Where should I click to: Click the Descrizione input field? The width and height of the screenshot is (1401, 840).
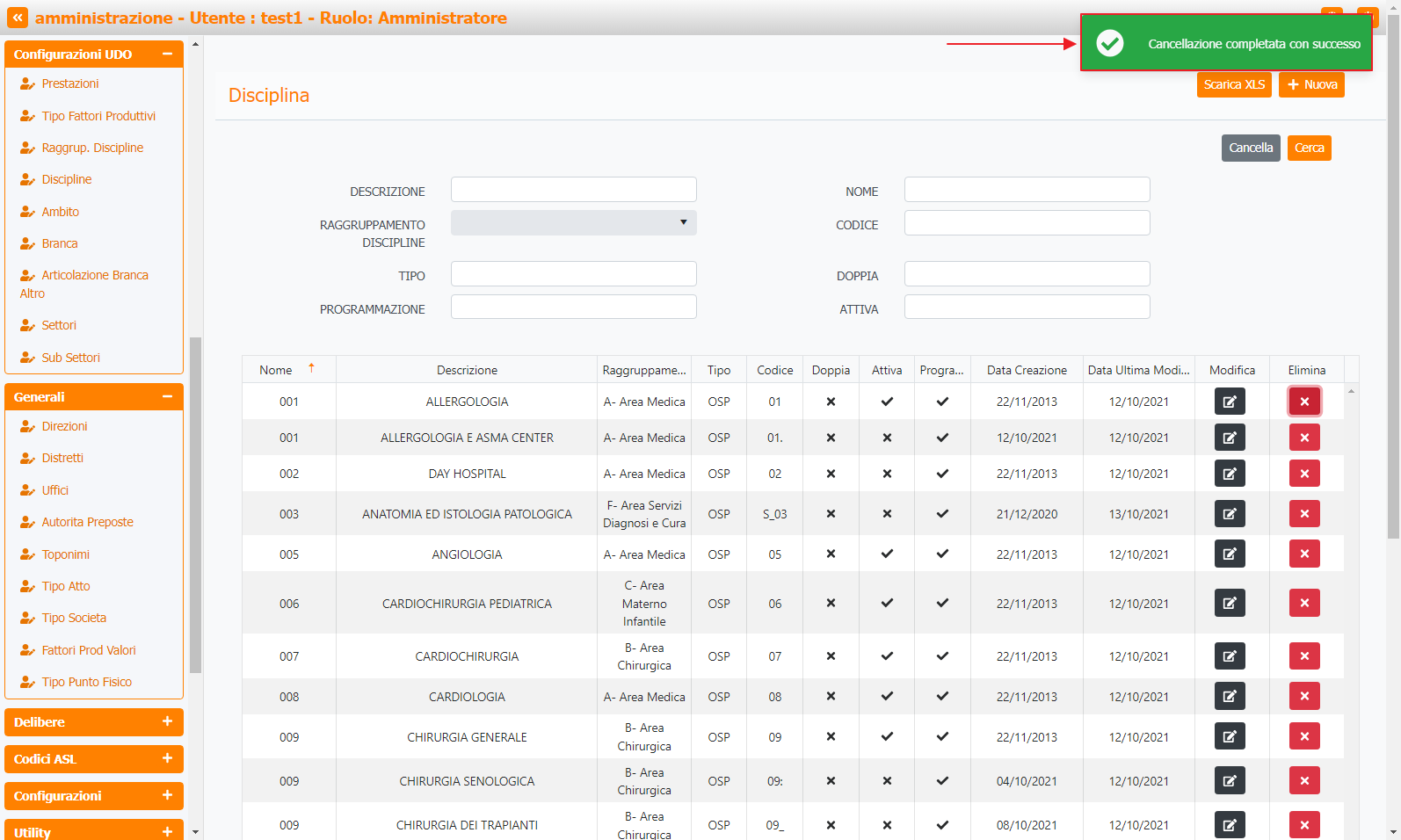[x=573, y=190]
